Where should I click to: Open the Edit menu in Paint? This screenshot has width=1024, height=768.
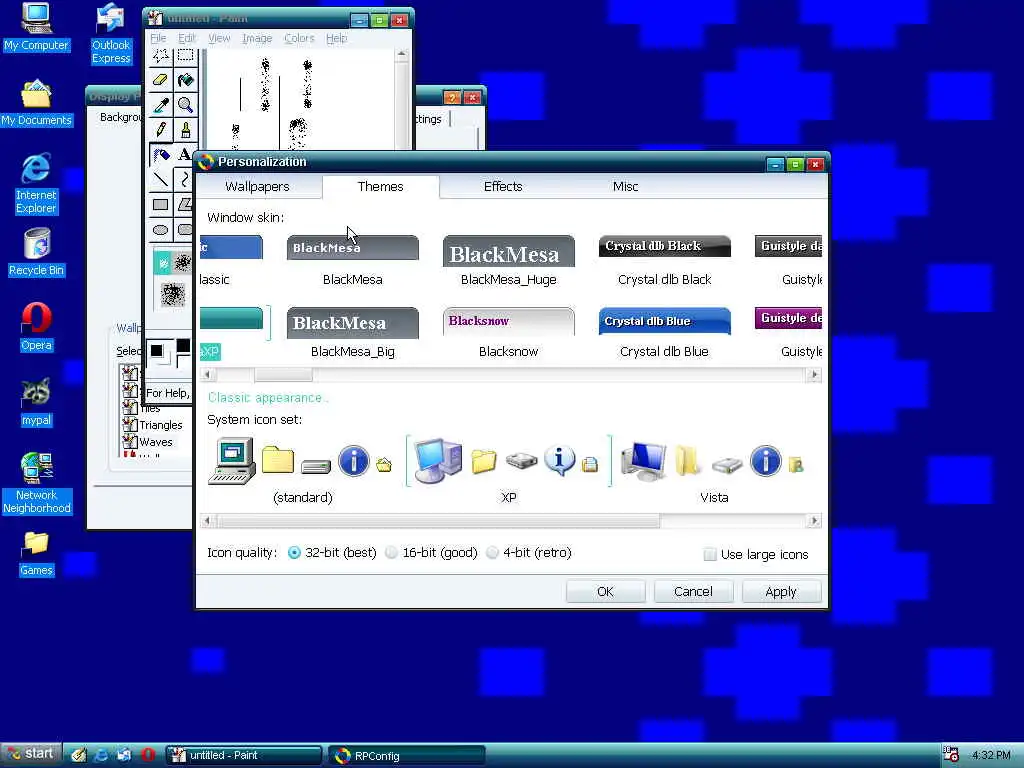(x=187, y=39)
